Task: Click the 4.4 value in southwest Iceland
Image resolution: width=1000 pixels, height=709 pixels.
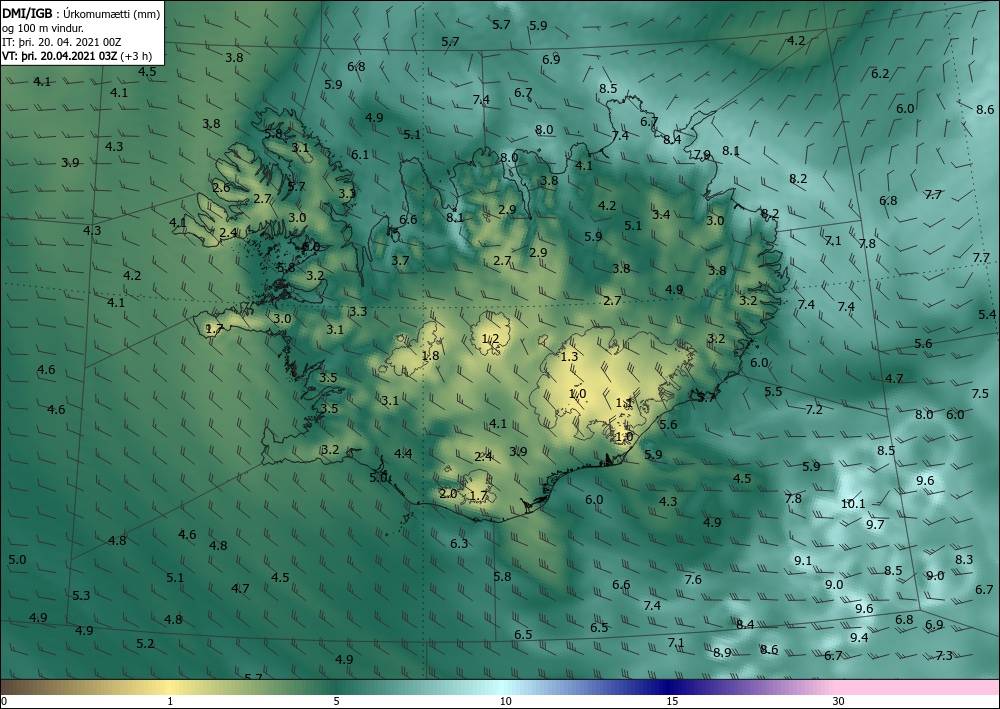Action: pyautogui.click(x=403, y=455)
